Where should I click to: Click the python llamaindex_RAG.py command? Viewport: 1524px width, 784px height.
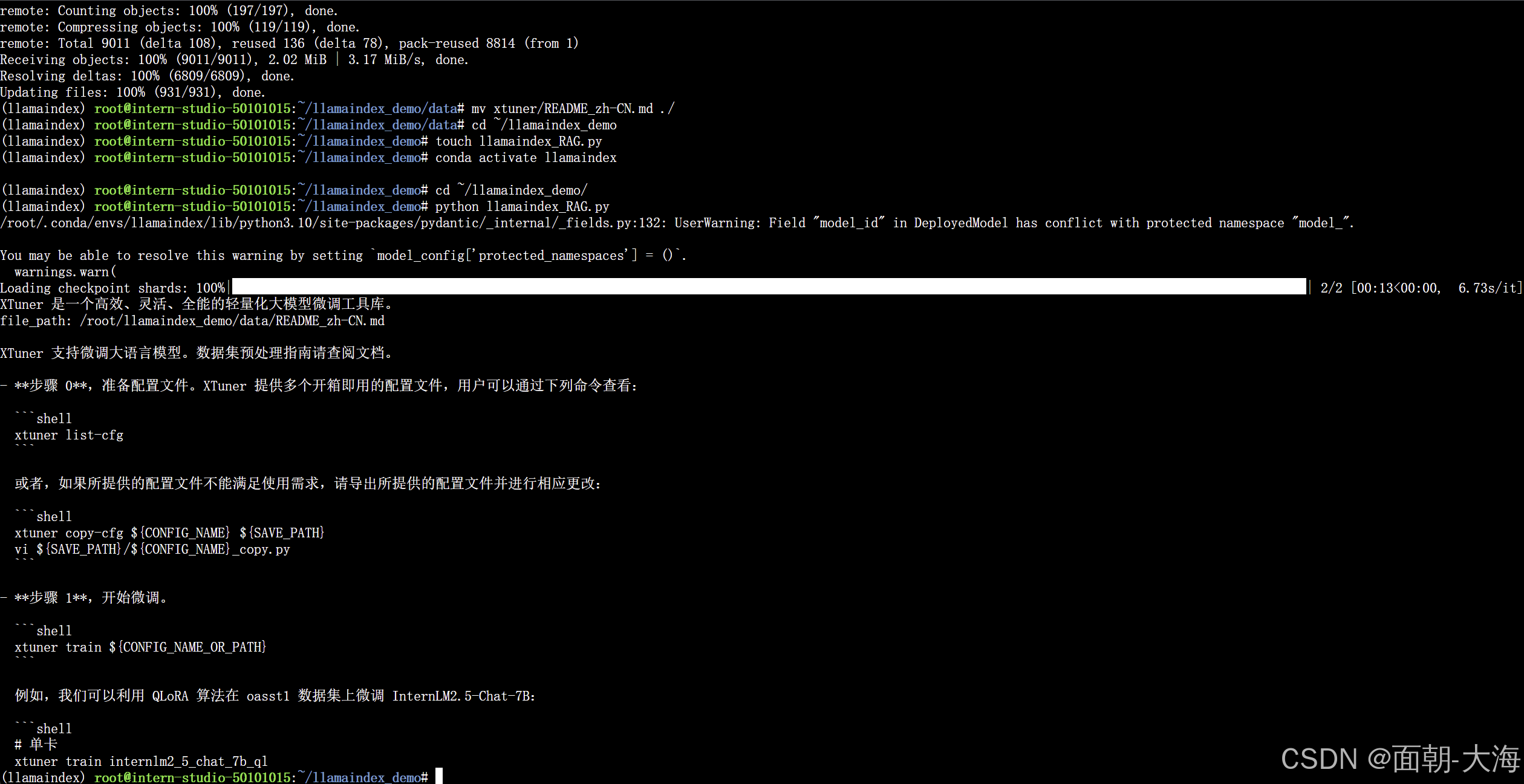pyautogui.click(x=521, y=206)
